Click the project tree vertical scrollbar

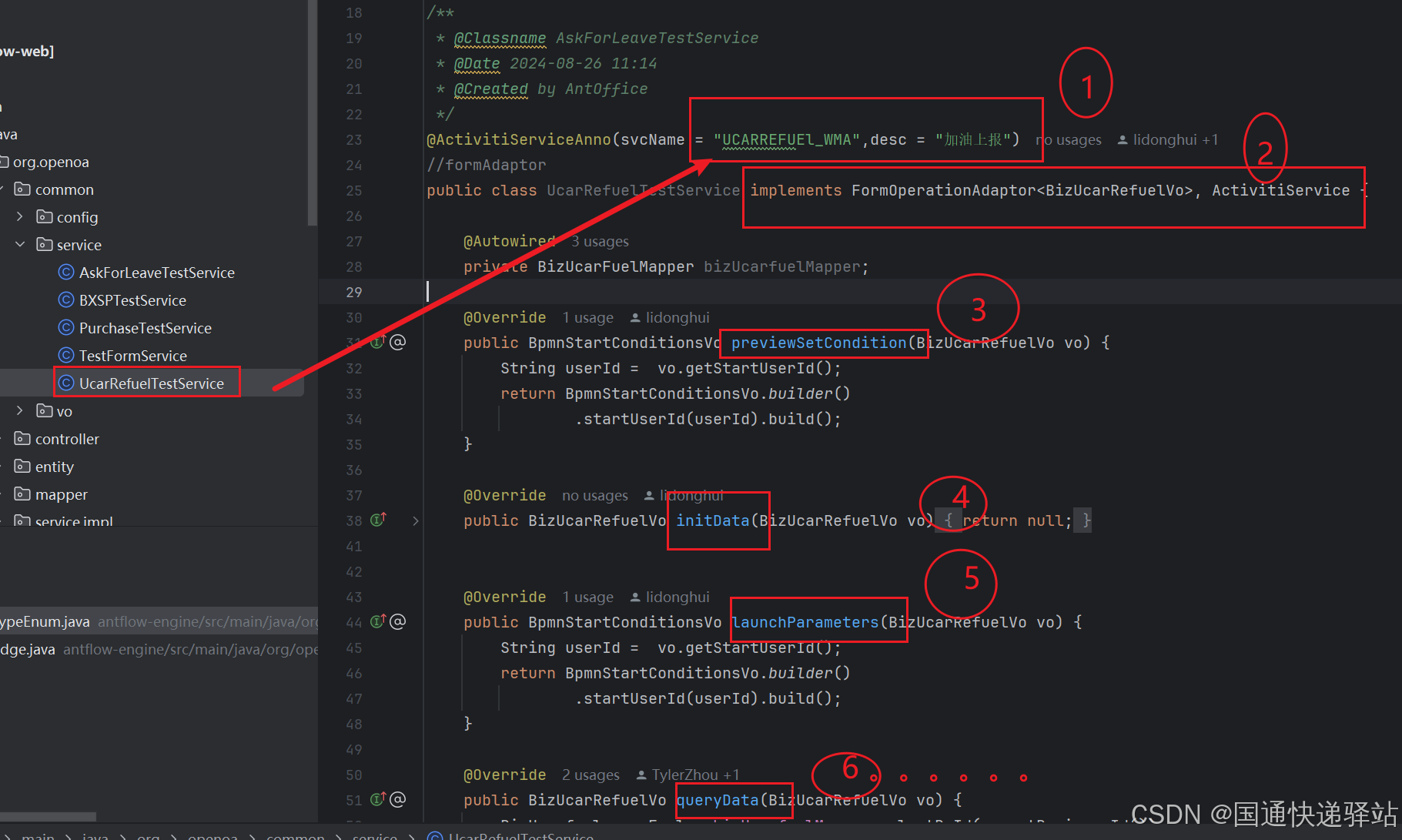(x=312, y=112)
